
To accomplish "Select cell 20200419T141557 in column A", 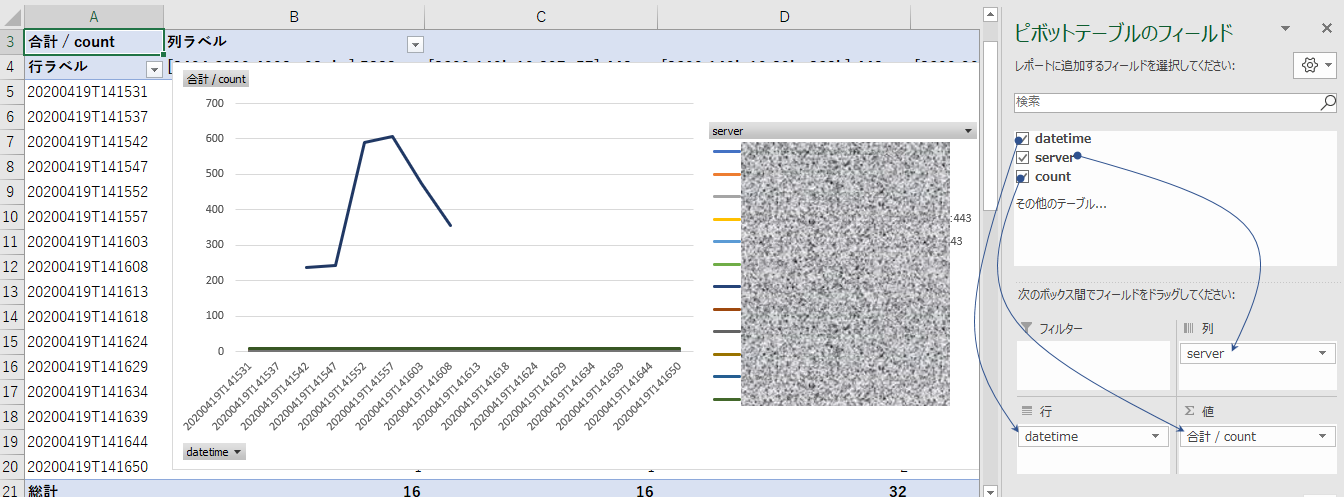I will point(94,217).
